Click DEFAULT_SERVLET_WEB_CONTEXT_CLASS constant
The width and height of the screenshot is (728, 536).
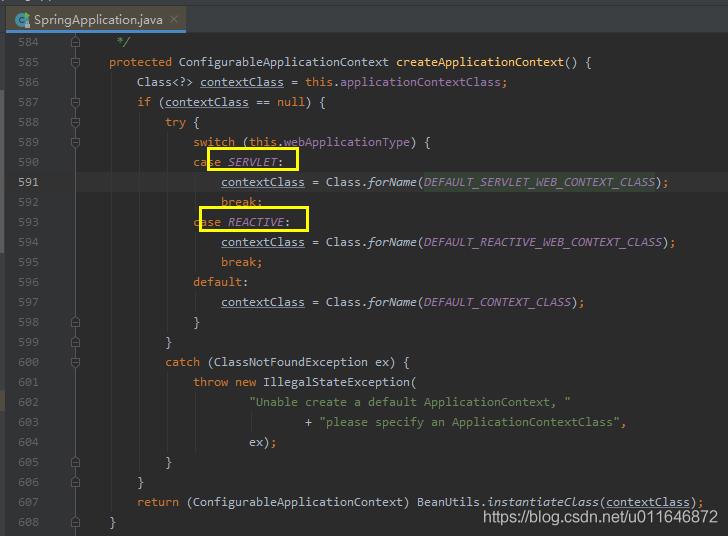pyautogui.click(x=540, y=182)
